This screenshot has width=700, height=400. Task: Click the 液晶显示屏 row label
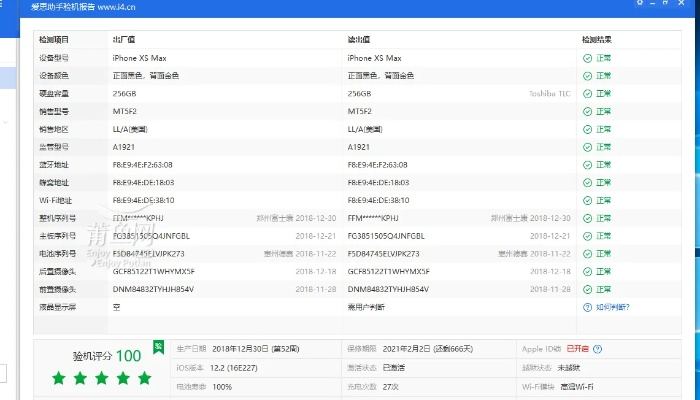[x=57, y=307]
